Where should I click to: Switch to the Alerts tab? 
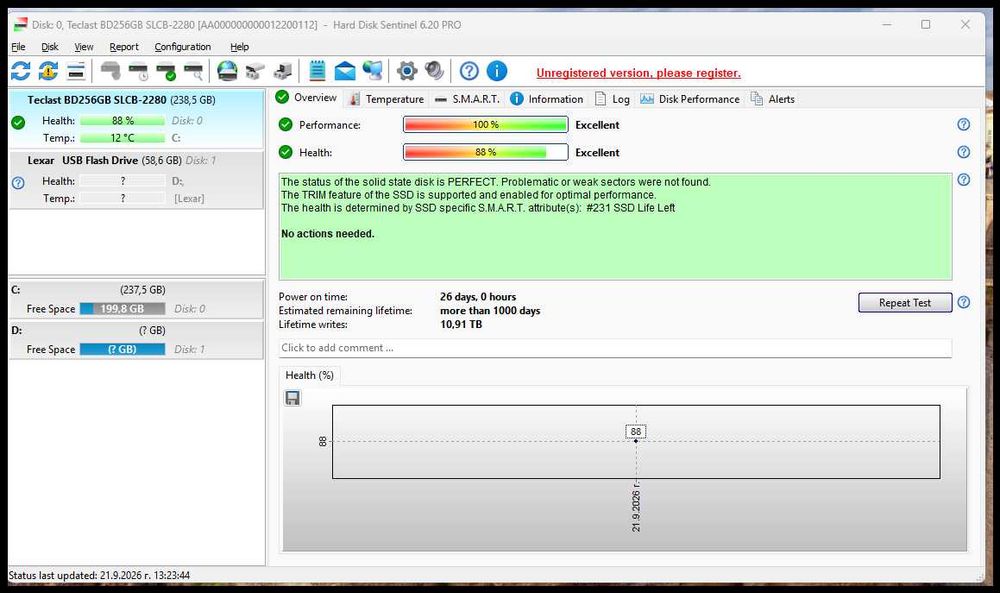coord(773,99)
